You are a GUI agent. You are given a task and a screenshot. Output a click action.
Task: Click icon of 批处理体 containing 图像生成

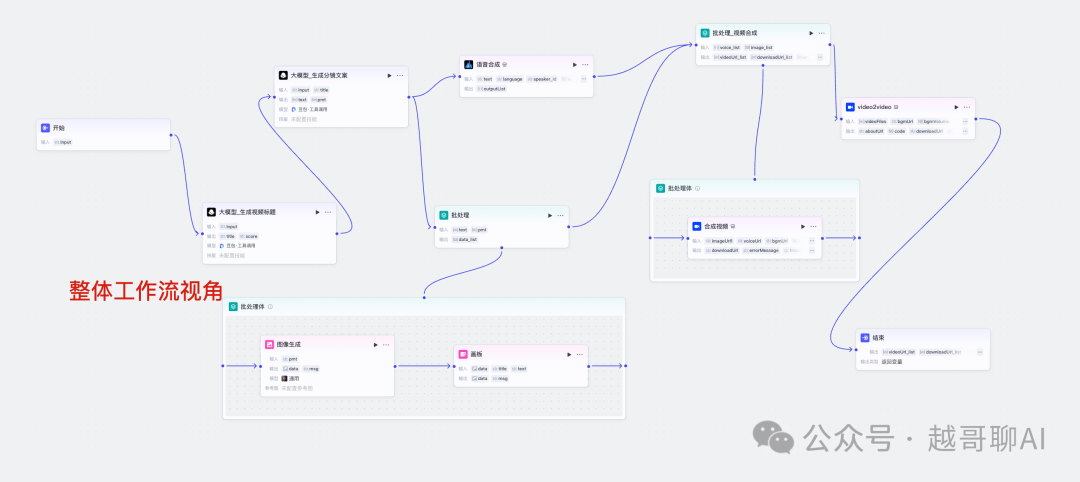tap(233, 306)
